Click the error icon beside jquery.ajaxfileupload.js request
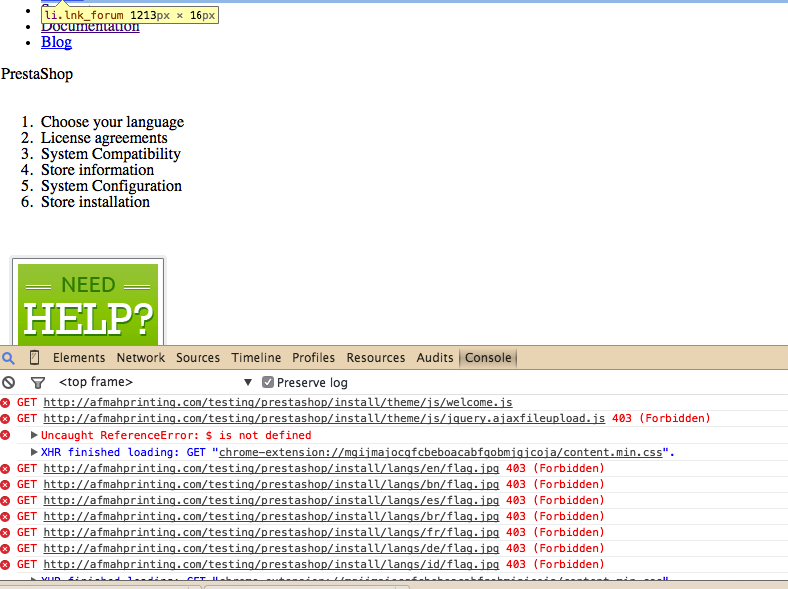This screenshot has height=589, width=788. [5, 419]
